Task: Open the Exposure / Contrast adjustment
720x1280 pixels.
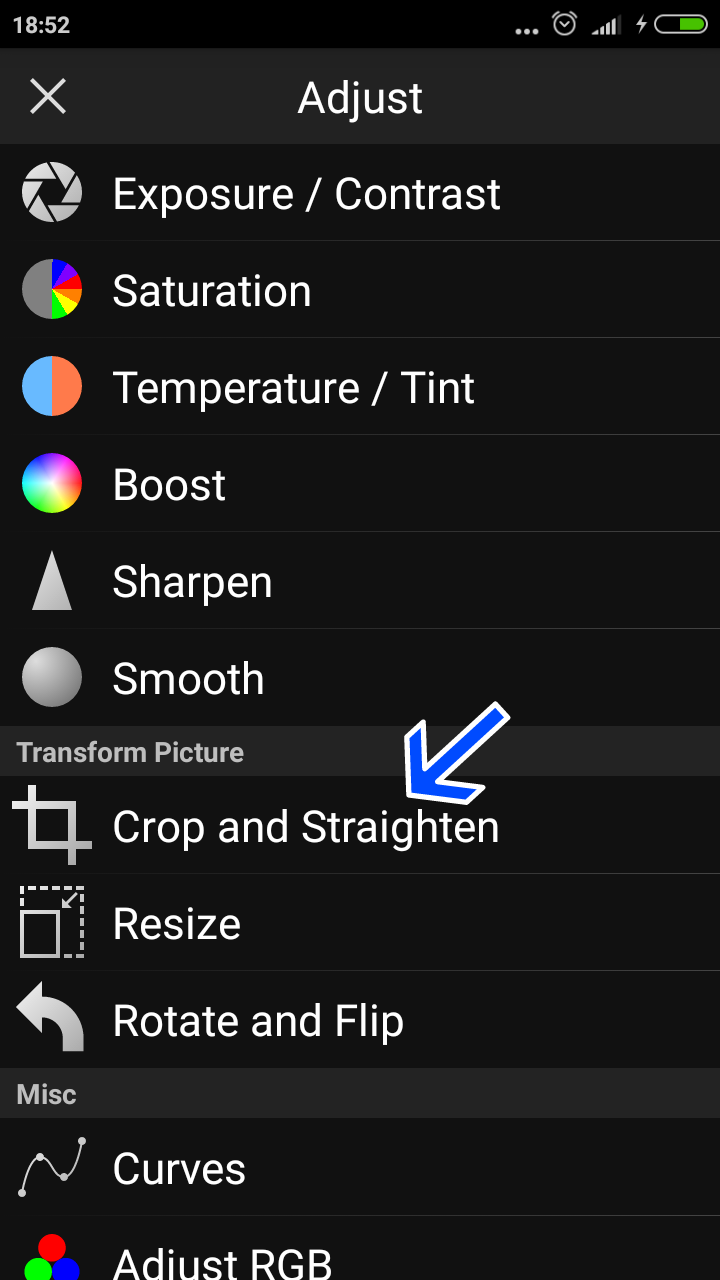Action: pyautogui.click(x=306, y=194)
